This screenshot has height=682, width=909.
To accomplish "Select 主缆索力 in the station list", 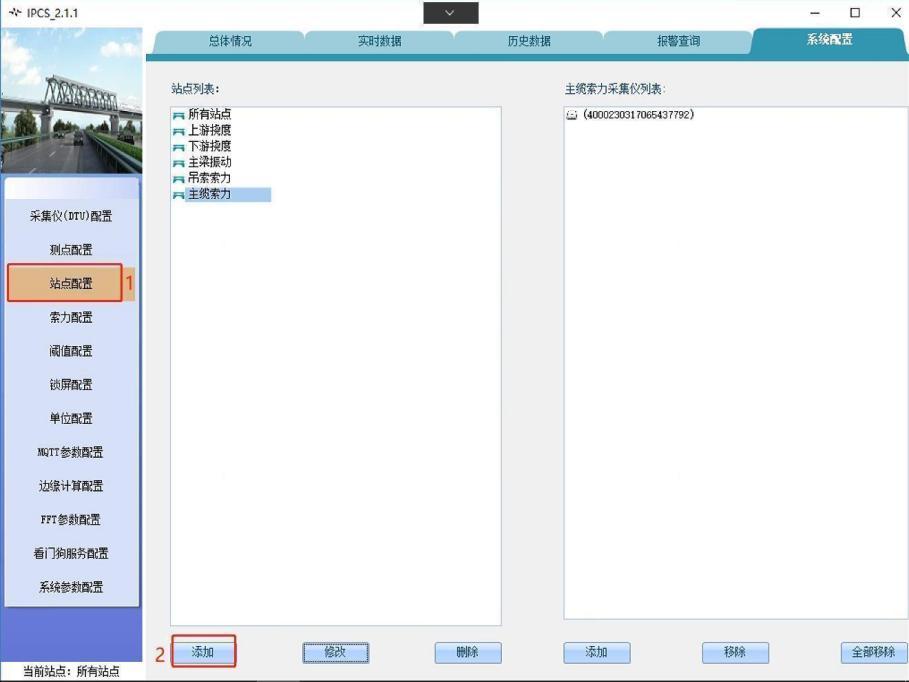I will (209, 194).
